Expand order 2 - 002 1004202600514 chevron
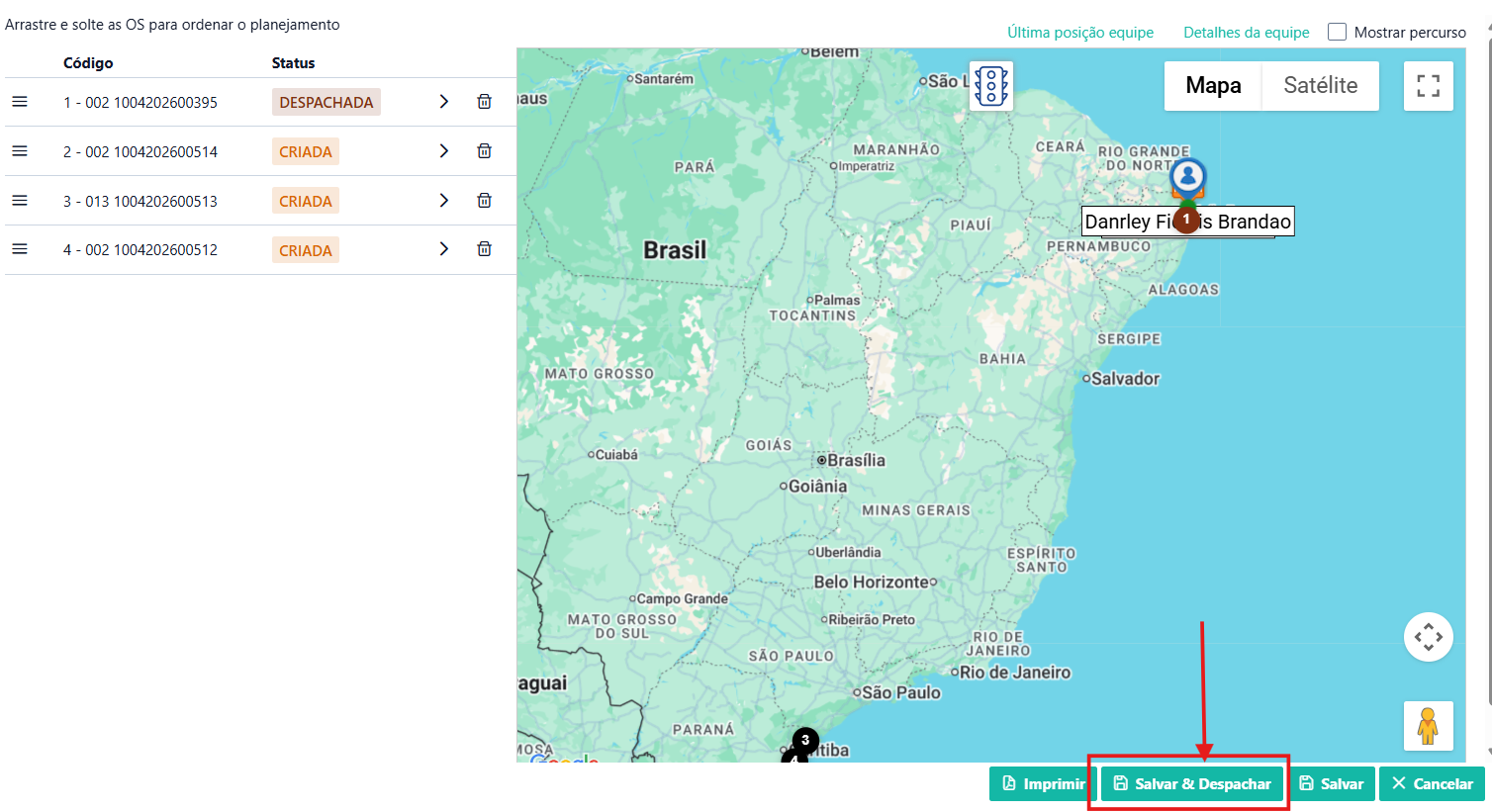1492x812 pixels. click(x=444, y=151)
